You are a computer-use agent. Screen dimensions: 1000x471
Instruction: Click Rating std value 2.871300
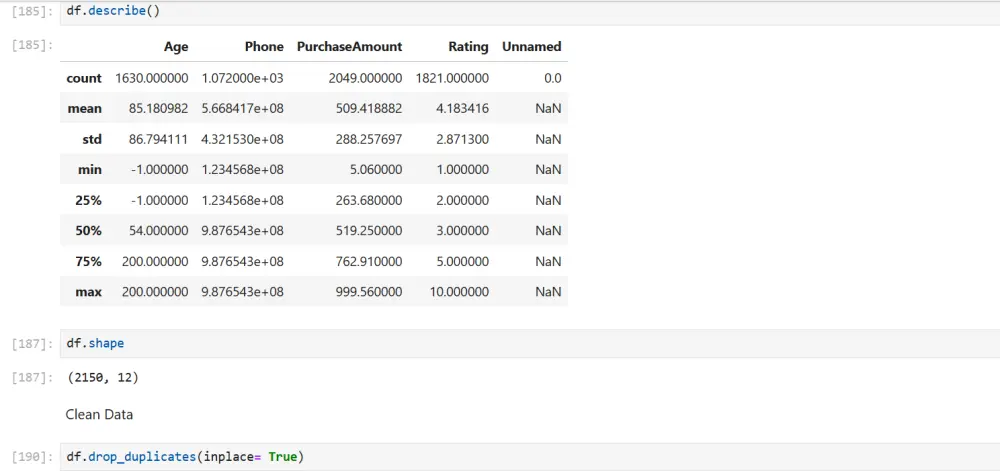click(x=462, y=140)
